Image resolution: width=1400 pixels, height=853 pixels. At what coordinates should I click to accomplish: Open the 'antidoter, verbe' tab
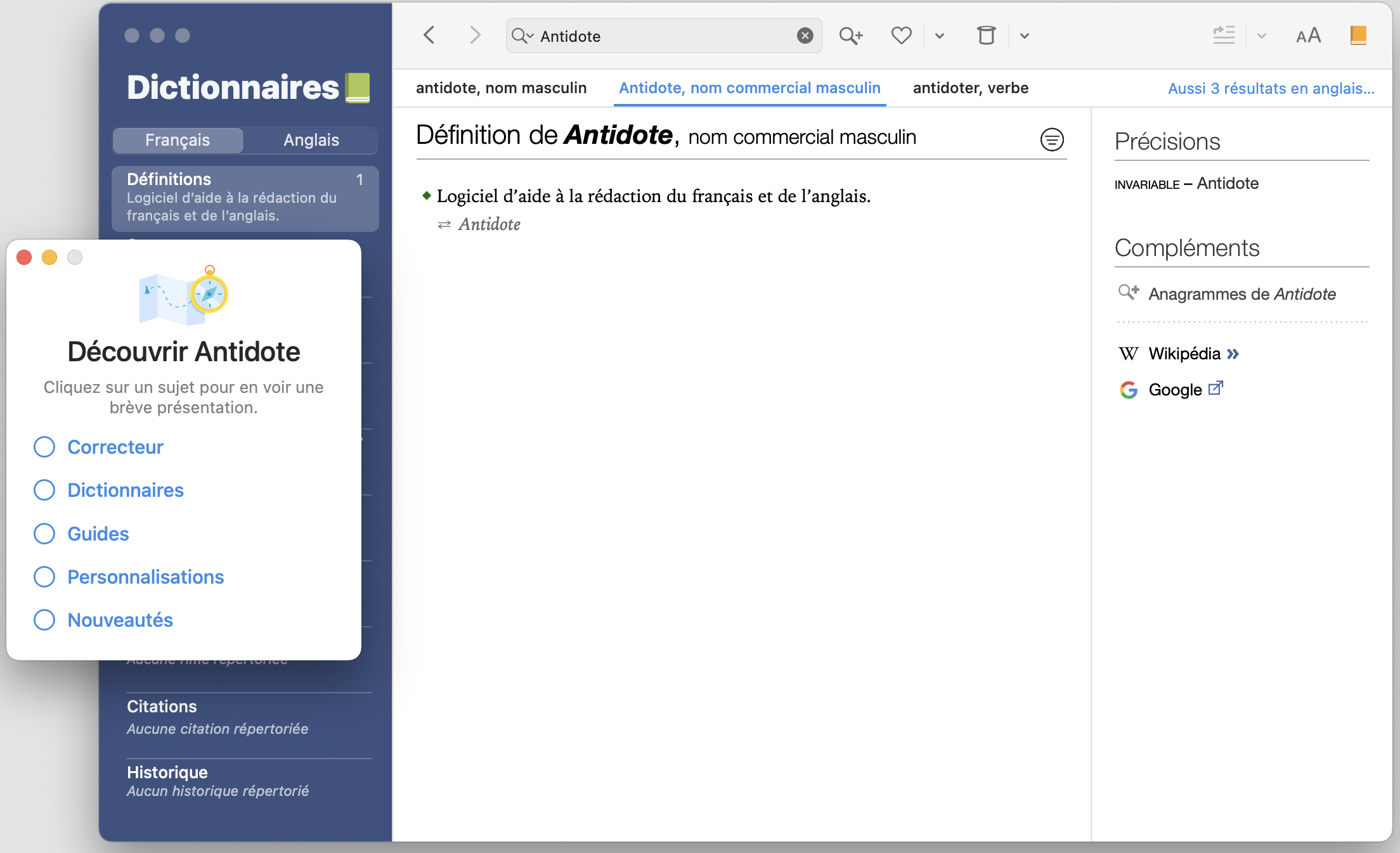tap(970, 88)
